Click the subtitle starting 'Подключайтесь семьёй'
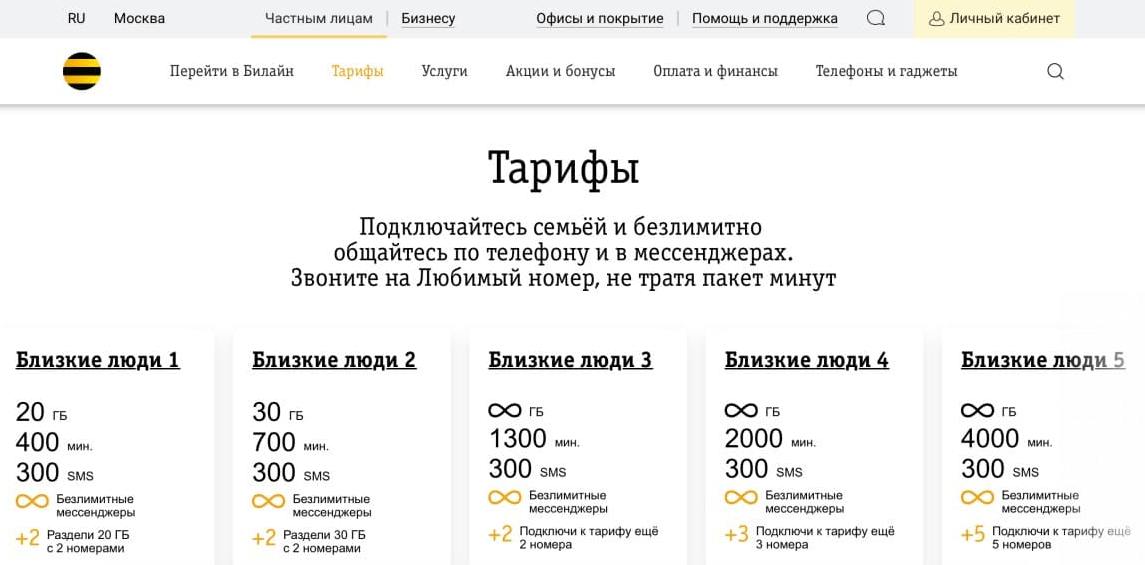This screenshot has width=1145, height=565. tap(563, 253)
